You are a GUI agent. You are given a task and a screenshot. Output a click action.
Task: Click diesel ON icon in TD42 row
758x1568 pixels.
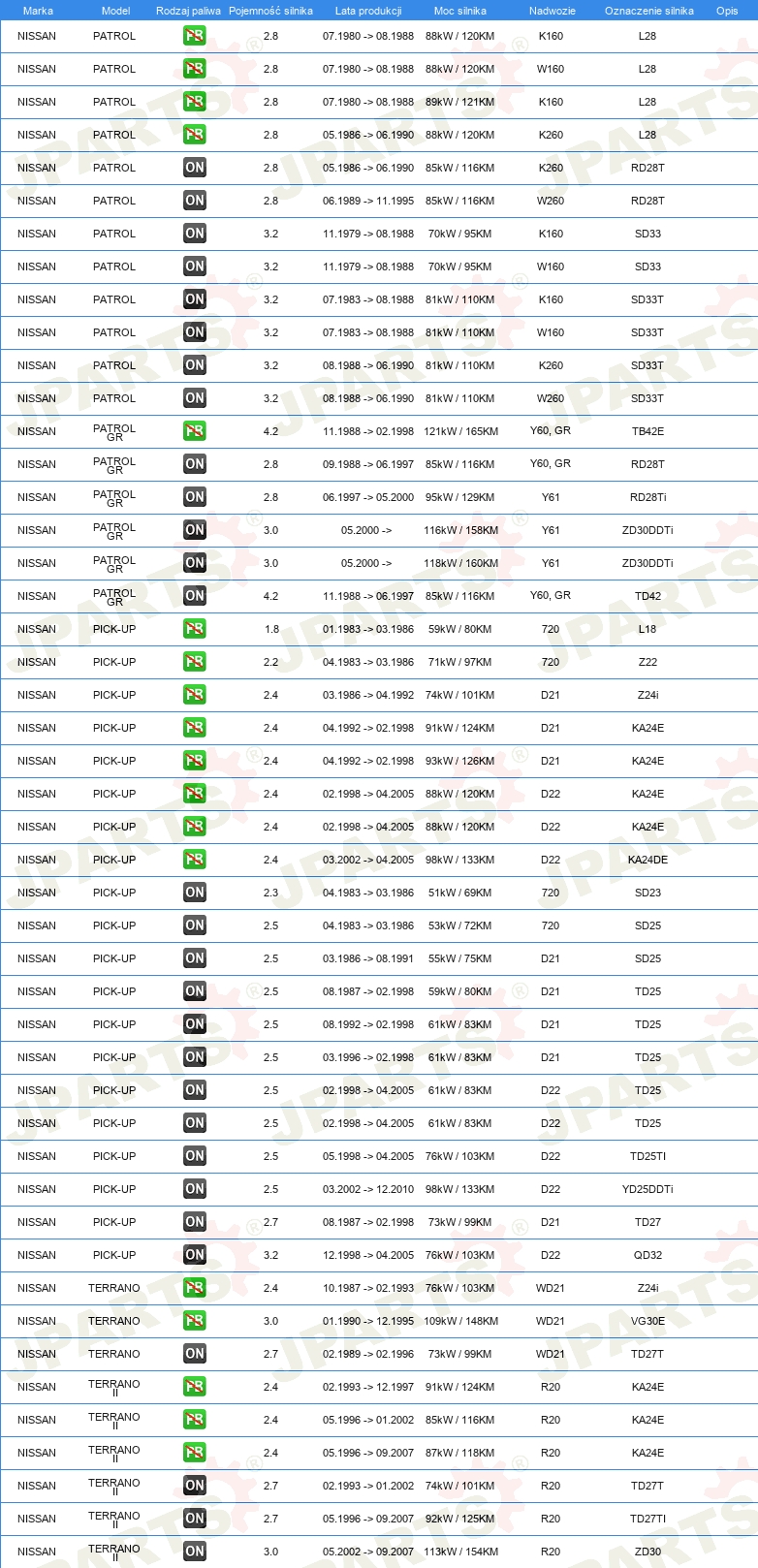point(195,596)
